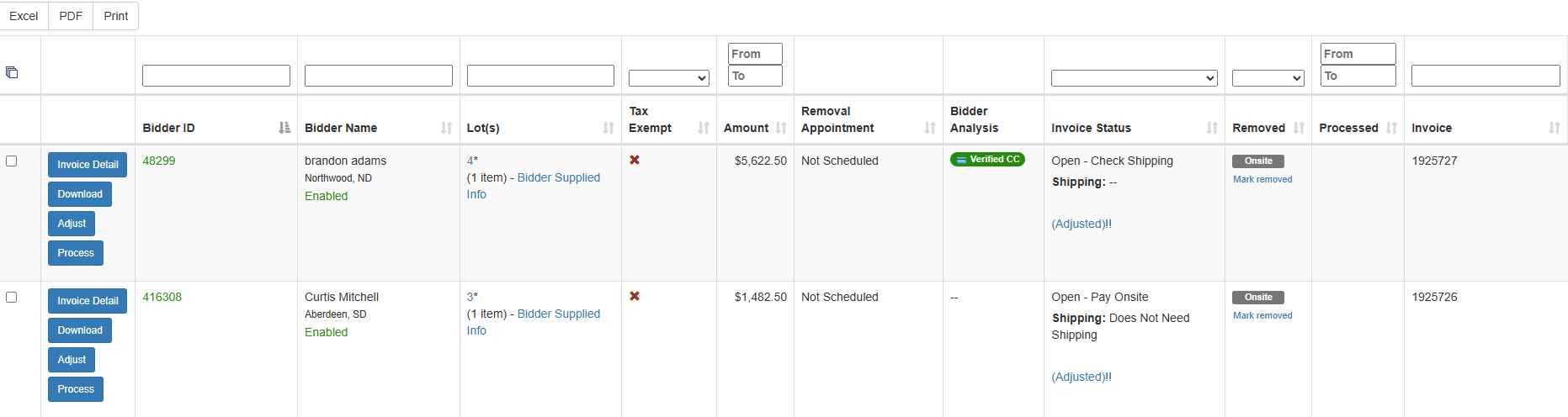Click the Verified CC badge
Image resolution: width=1568 pixels, height=417 pixels.
coord(987,160)
